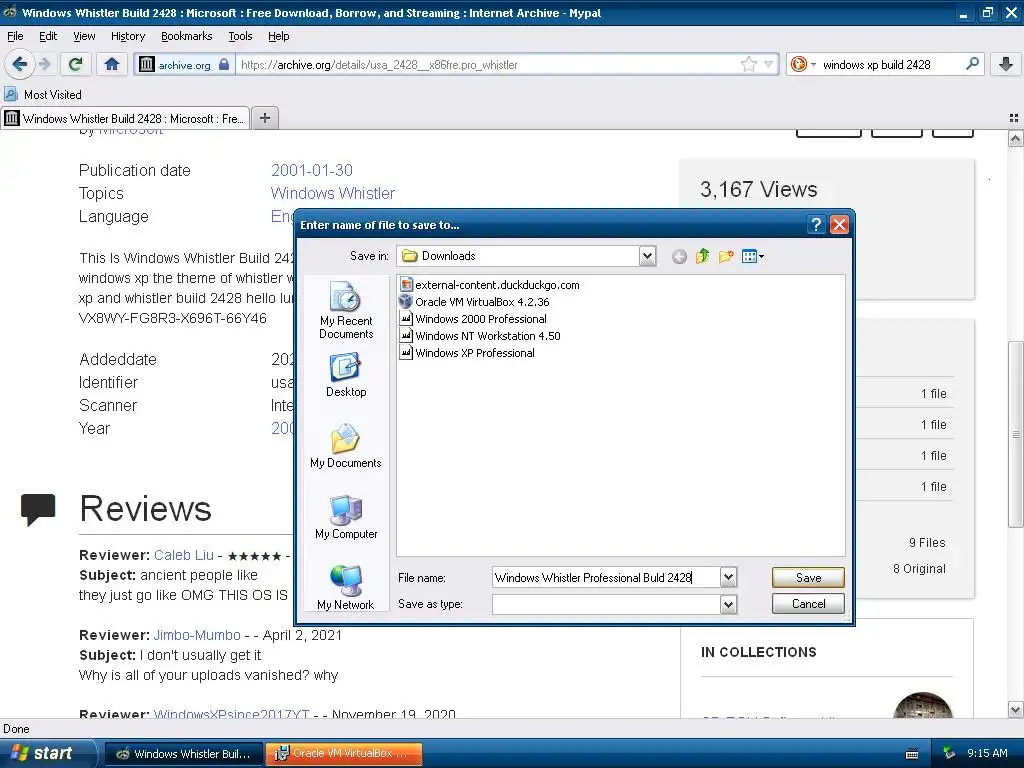Open the View menu
The width and height of the screenshot is (1024, 768).
tap(84, 36)
